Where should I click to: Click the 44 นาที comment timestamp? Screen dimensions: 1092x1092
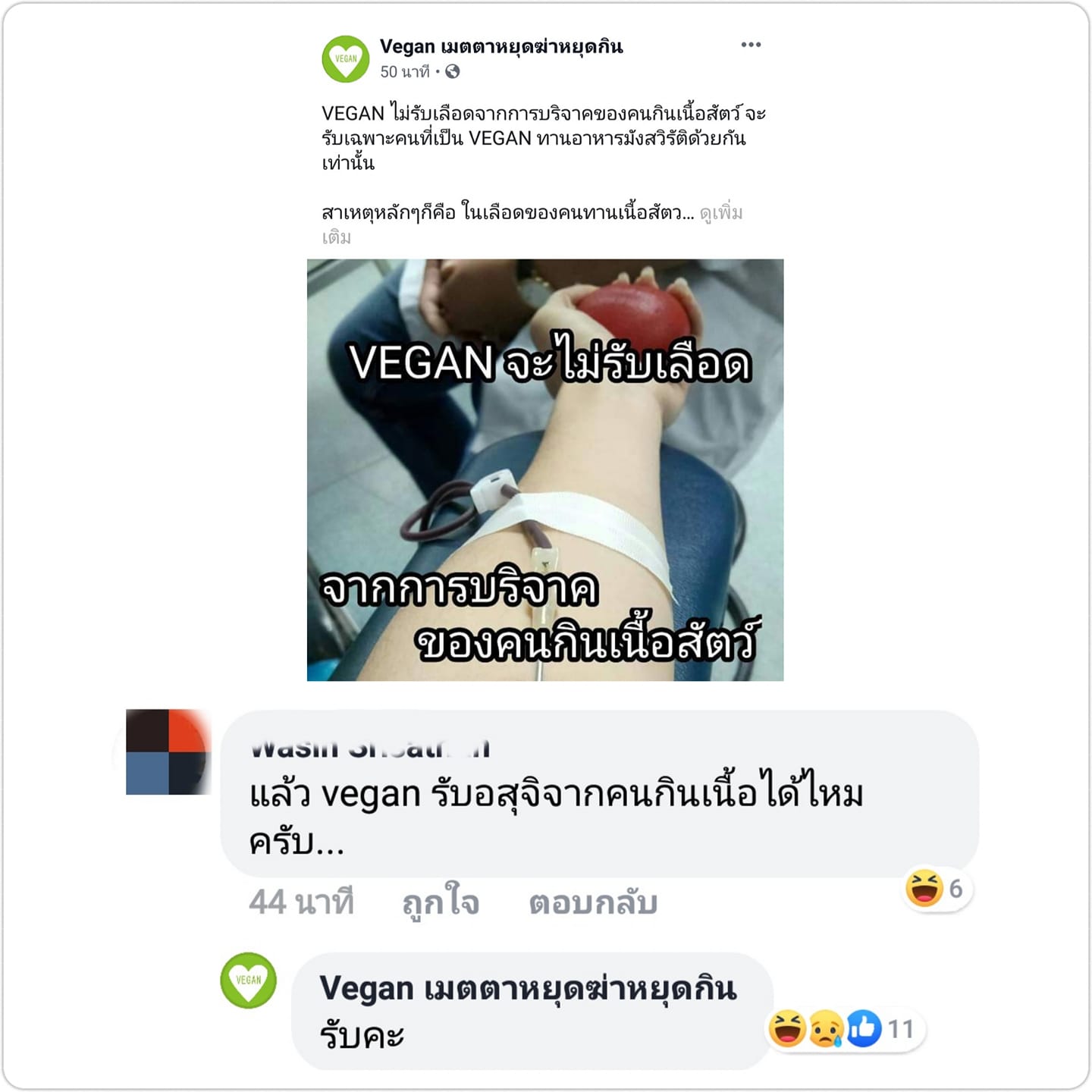click(301, 902)
